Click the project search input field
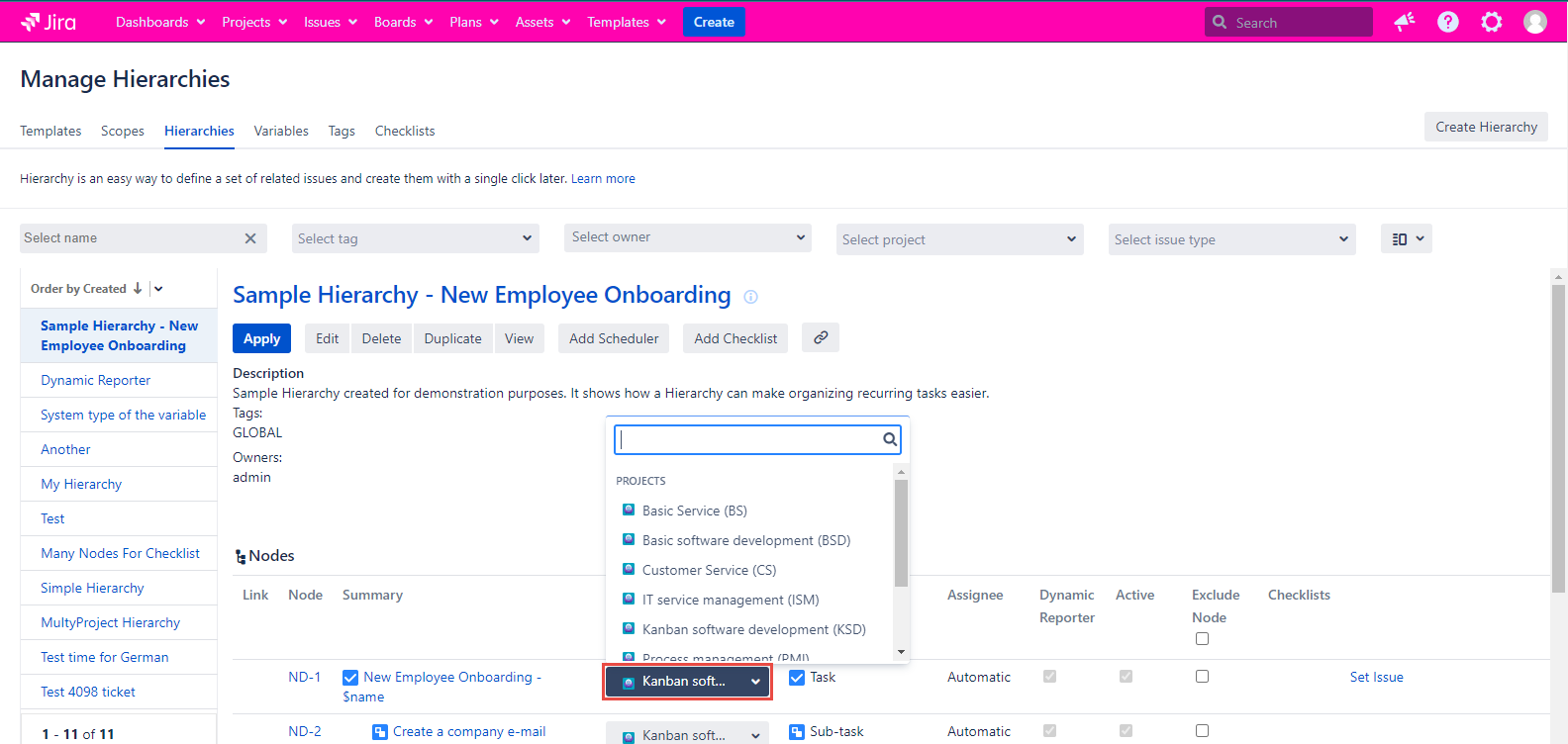This screenshot has height=744, width=1568. pyautogui.click(x=748, y=439)
